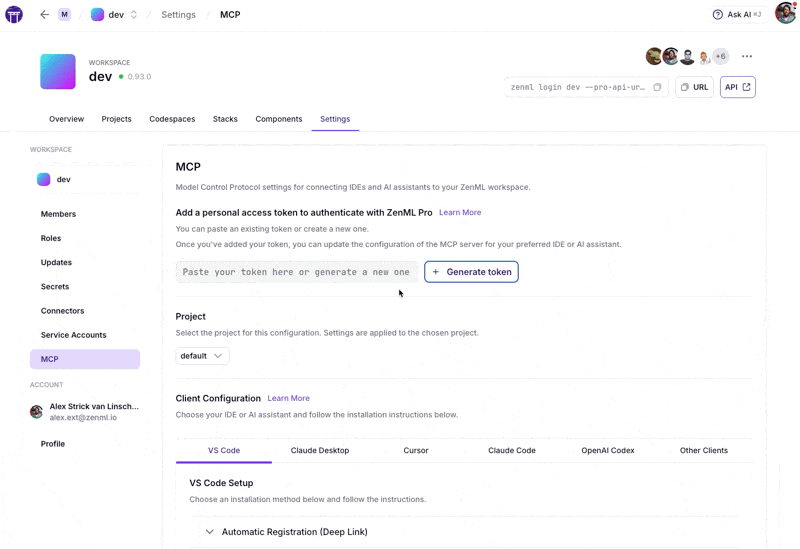This screenshot has height=549, width=800.
Task: Open the ZenML logo home icon
Action: (x=14, y=15)
